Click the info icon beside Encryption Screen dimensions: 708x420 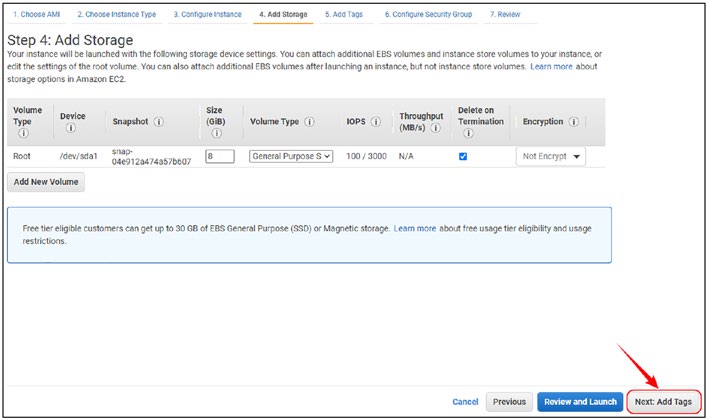pos(573,121)
